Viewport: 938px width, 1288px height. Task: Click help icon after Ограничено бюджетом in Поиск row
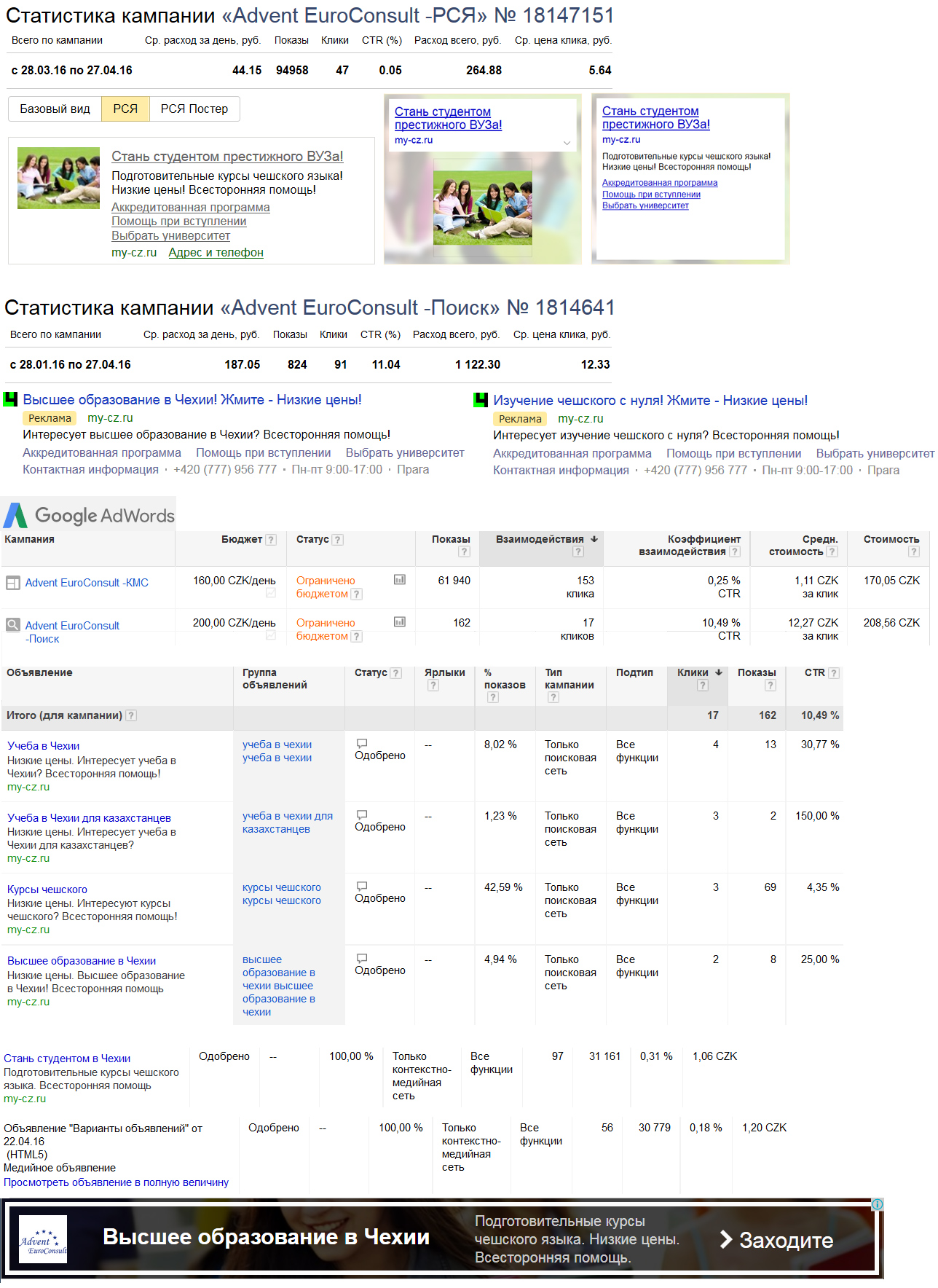(356, 637)
